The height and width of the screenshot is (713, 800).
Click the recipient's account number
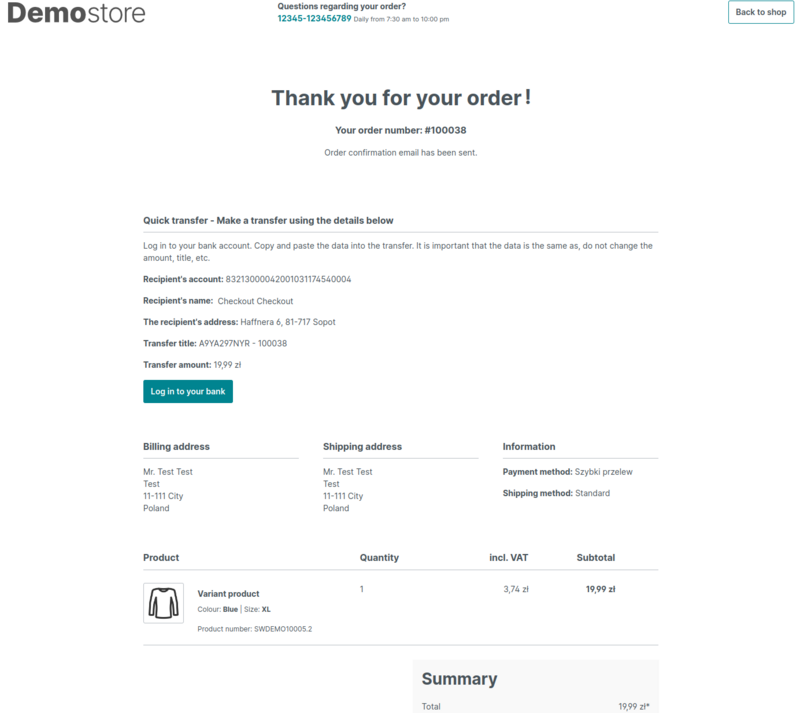tap(288, 279)
